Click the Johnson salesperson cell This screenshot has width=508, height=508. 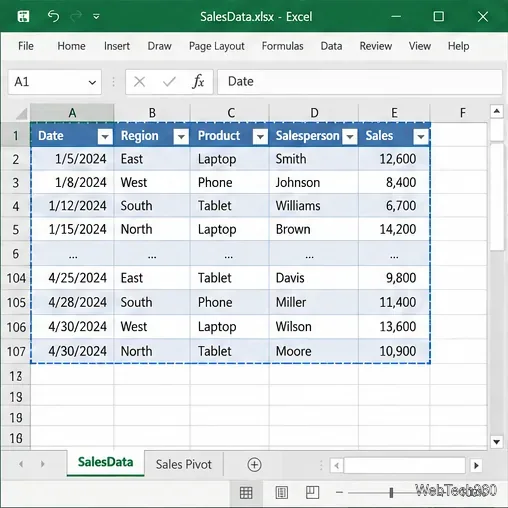coord(314,183)
